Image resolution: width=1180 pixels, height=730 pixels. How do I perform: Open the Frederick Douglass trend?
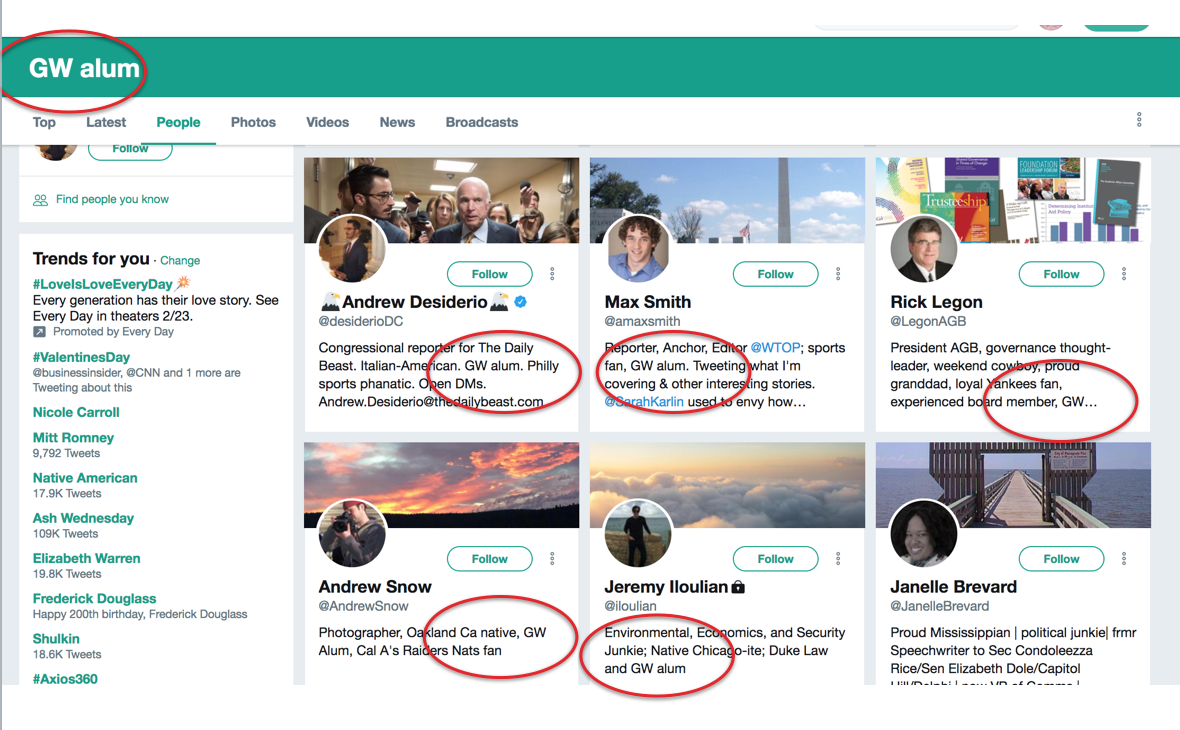coord(94,598)
